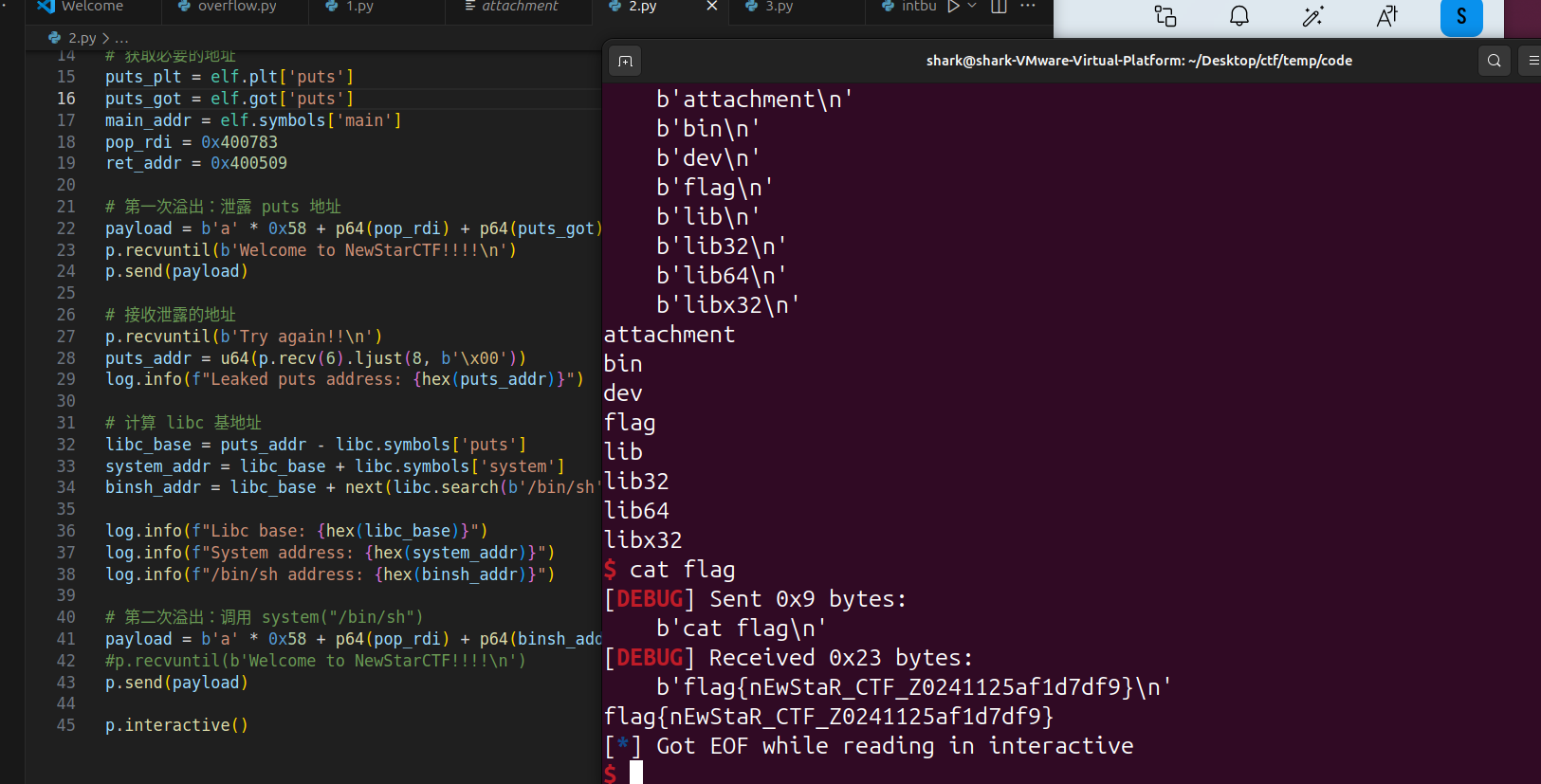This screenshot has width=1541, height=784.
Task: Close the 2.py tab
Action: [712, 7]
